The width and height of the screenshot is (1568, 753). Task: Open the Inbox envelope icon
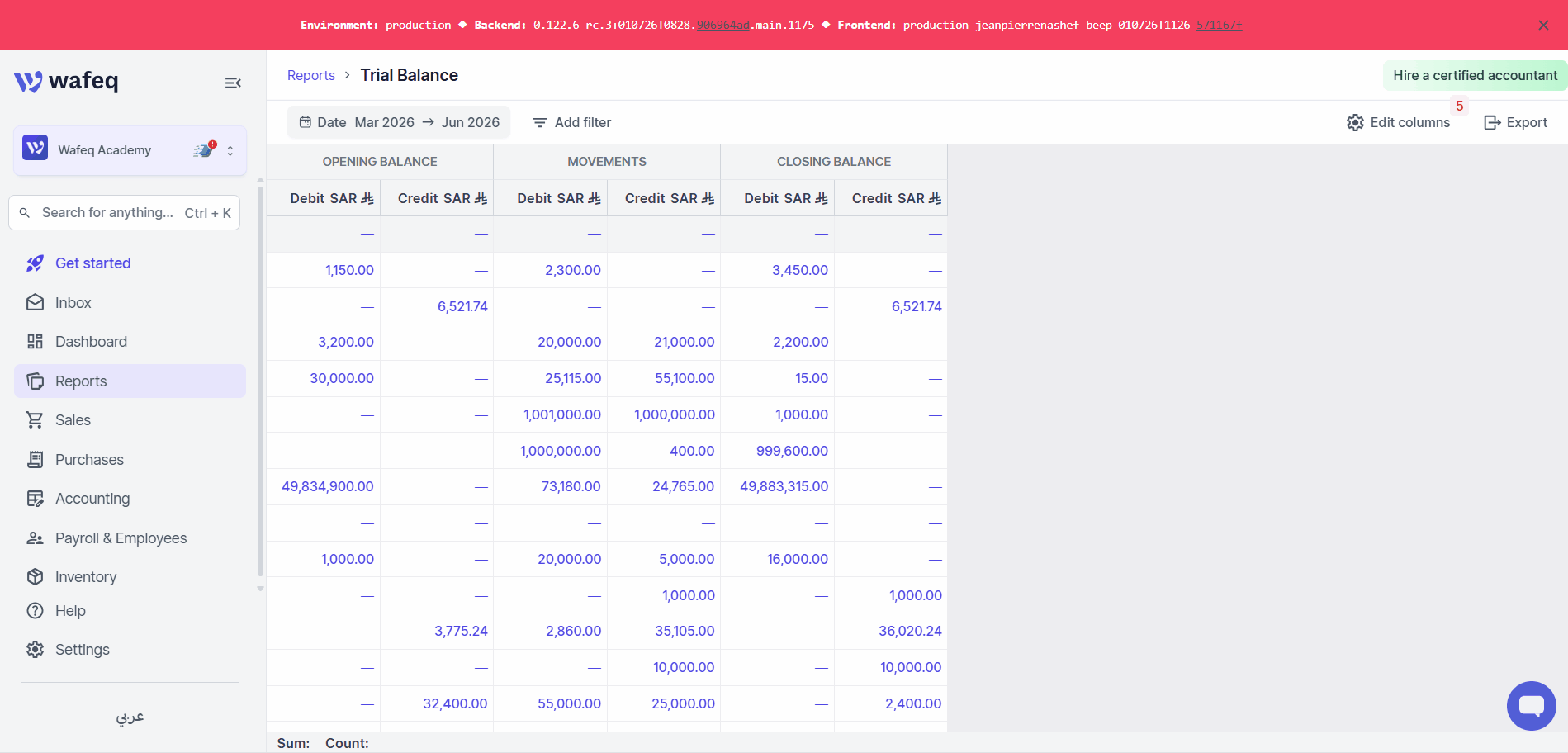[x=35, y=303]
